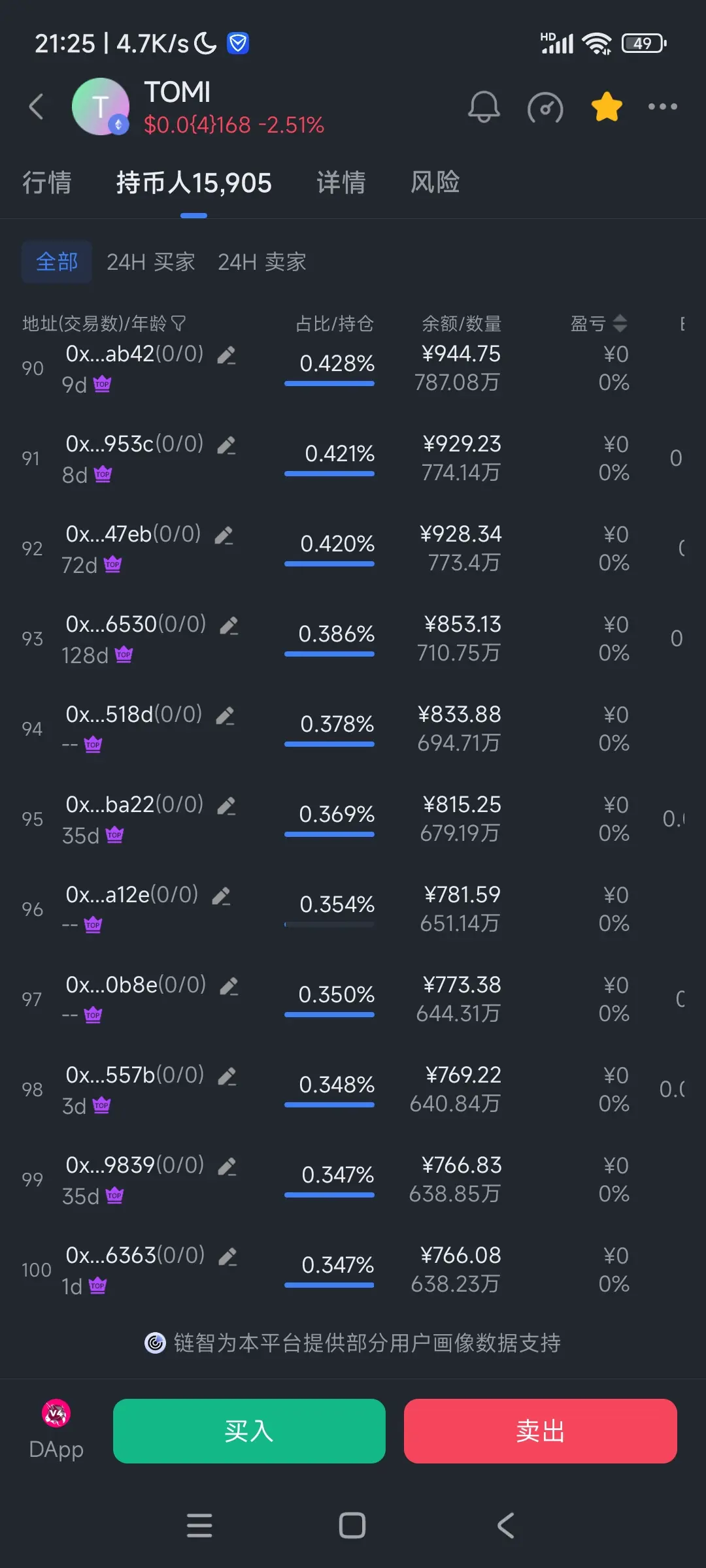Edit label for address 0x...ab42
Image resolution: width=706 pixels, height=1568 pixels.
[226, 355]
